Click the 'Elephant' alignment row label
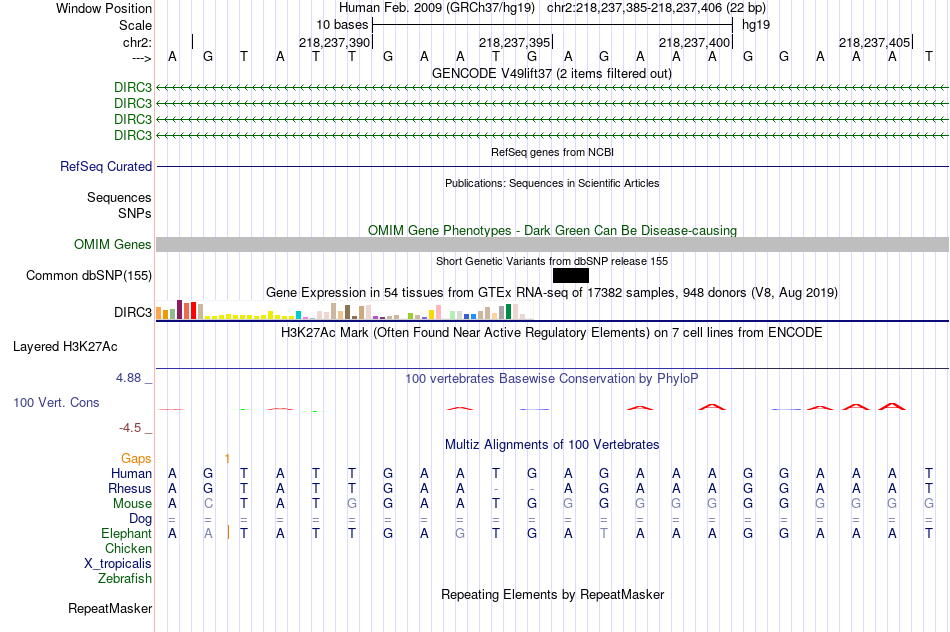The width and height of the screenshot is (950, 632). pyautogui.click(x=126, y=534)
